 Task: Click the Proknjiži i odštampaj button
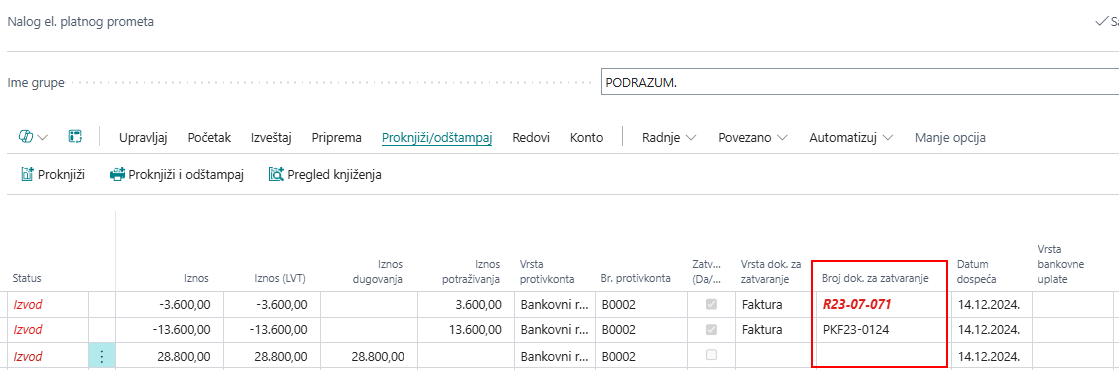(177, 174)
